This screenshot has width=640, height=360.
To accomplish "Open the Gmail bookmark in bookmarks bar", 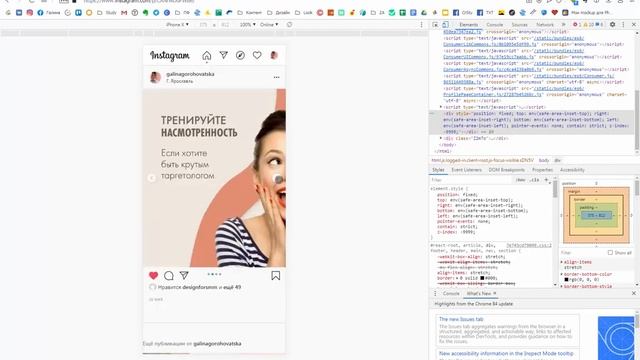I will (x=124, y=13).
